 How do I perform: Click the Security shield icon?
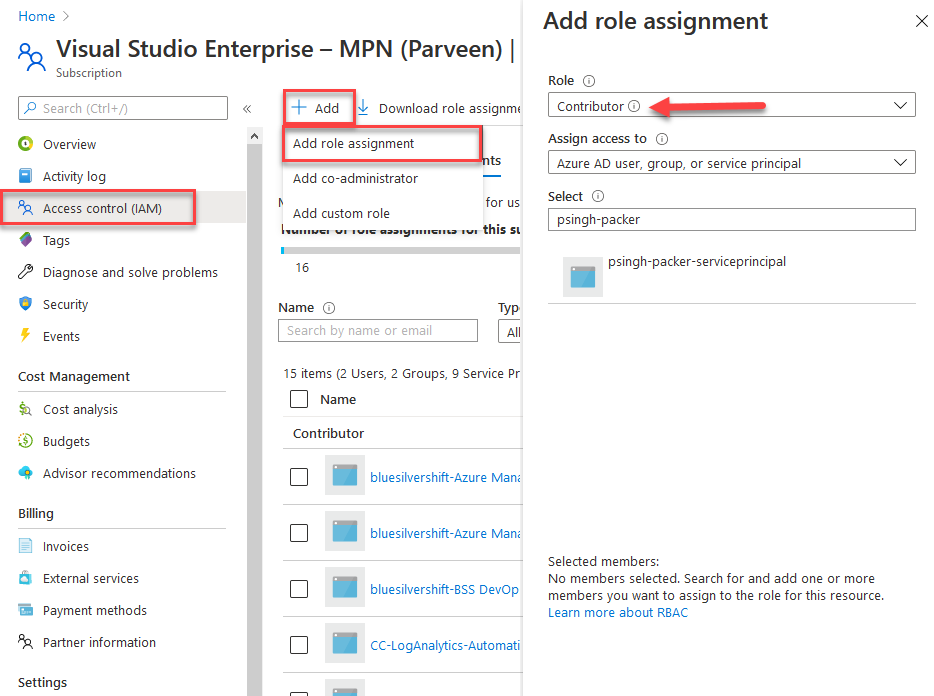point(26,304)
